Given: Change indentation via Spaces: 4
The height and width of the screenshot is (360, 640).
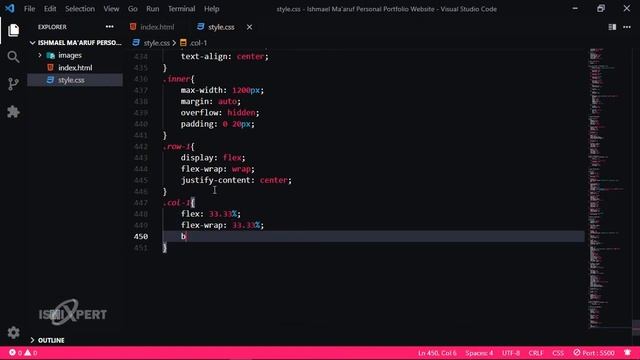Looking at the screenshot, I should pyautogui.click(x=479, y=353).
